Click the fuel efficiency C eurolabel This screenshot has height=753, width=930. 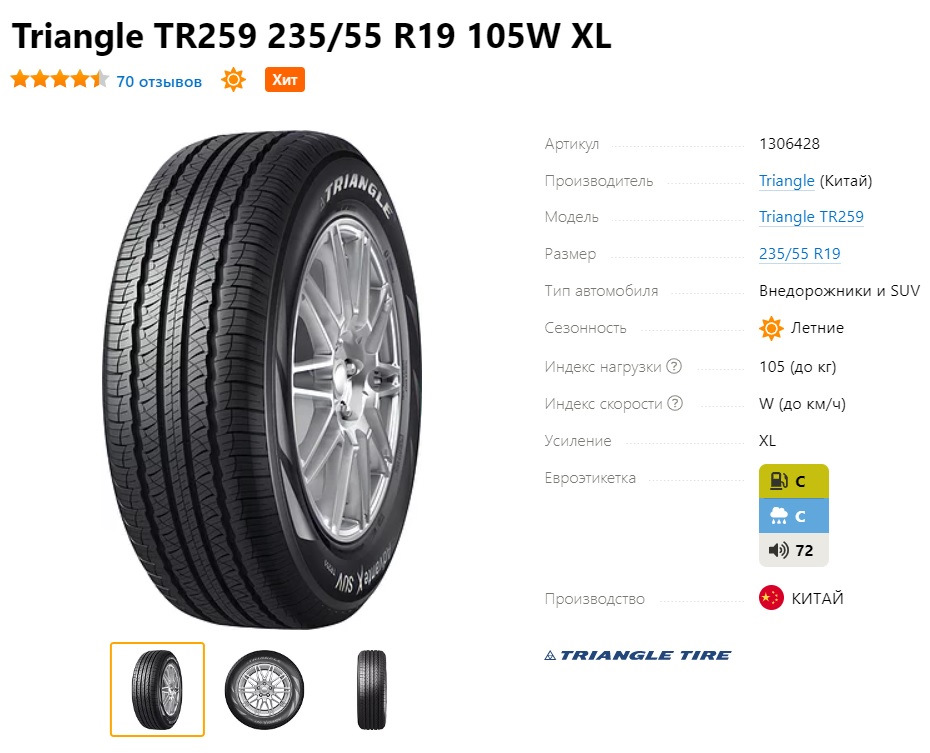pyautogui.click(x=794, y=481)
